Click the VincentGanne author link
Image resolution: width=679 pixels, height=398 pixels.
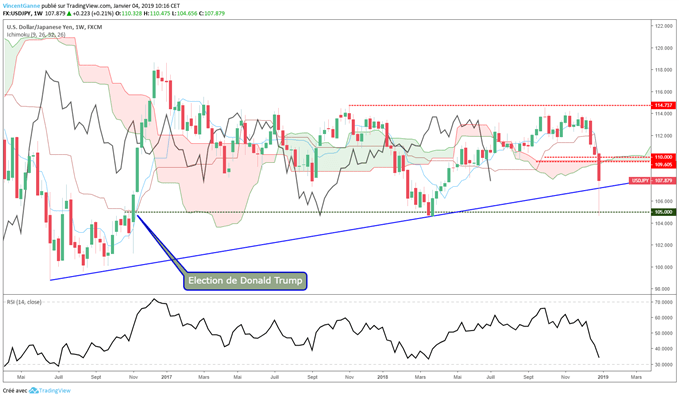click(22, 6)
